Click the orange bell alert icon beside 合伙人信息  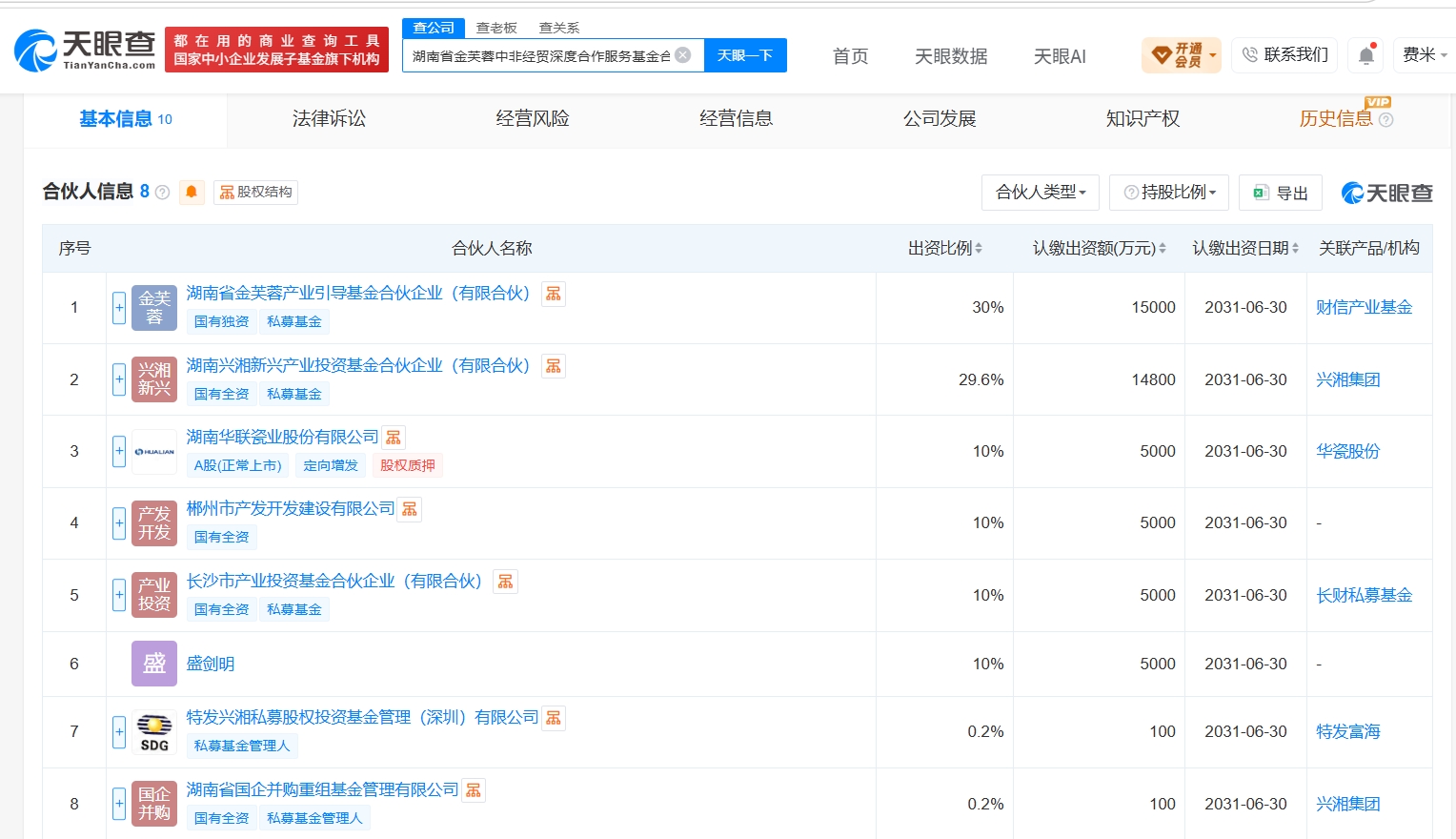[192, 192]
